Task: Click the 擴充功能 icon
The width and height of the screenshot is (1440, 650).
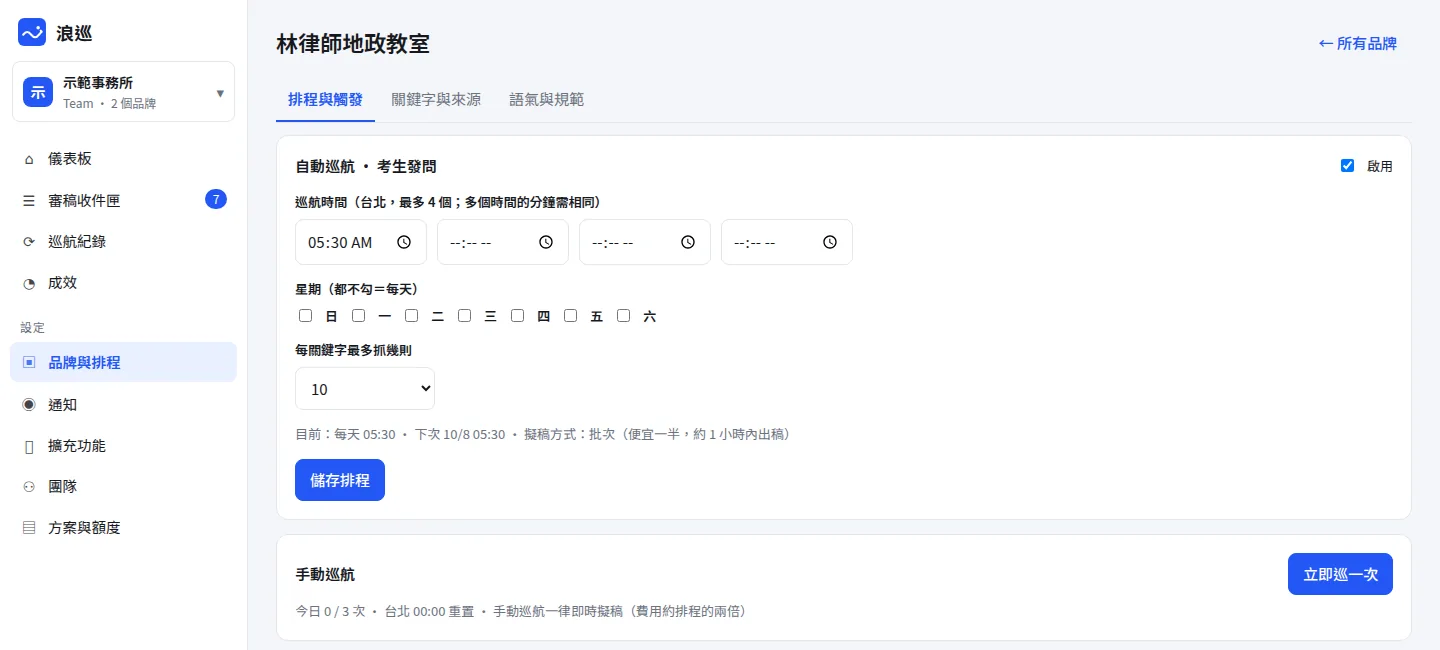Action: (29, 446)
